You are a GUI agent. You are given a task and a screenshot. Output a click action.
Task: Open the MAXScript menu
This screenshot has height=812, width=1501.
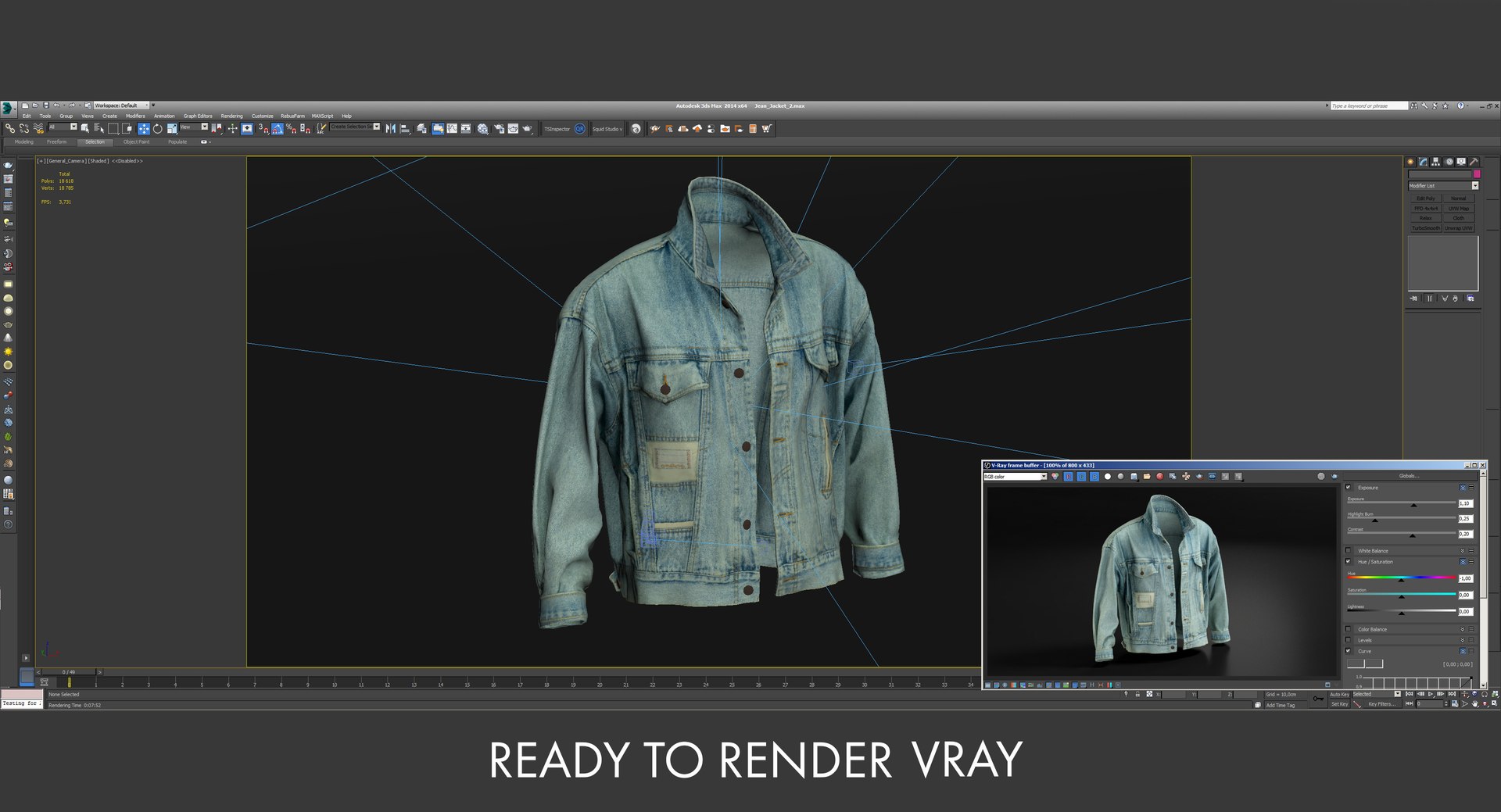(322, 116)
